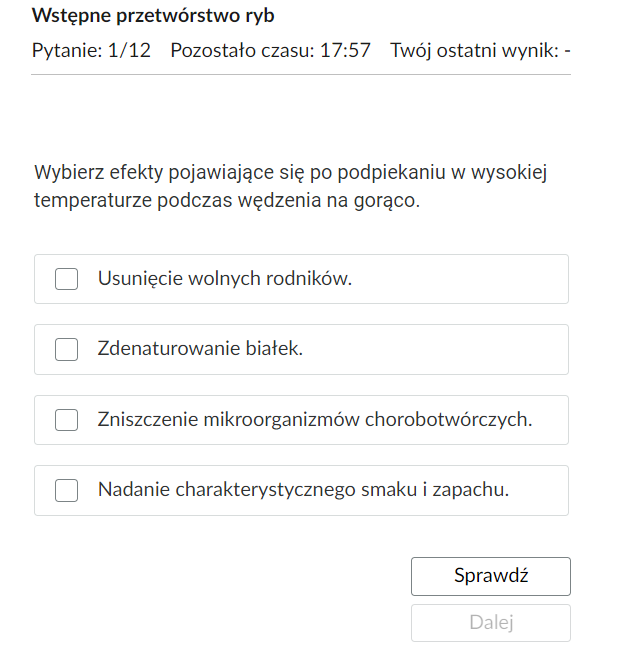Click the question line starting with Wybierz efekty
The image size is (628, 659).
pyautogui.click(x=290, y=173)
